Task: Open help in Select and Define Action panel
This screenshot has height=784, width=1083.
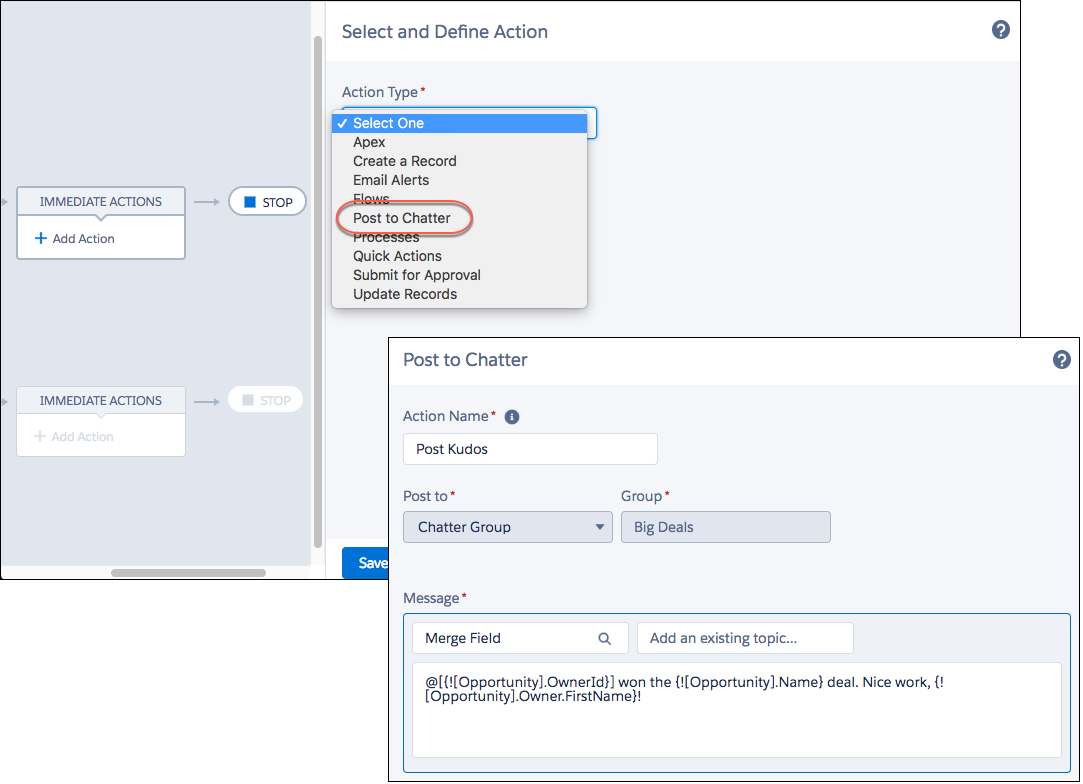Action: 1000,30
